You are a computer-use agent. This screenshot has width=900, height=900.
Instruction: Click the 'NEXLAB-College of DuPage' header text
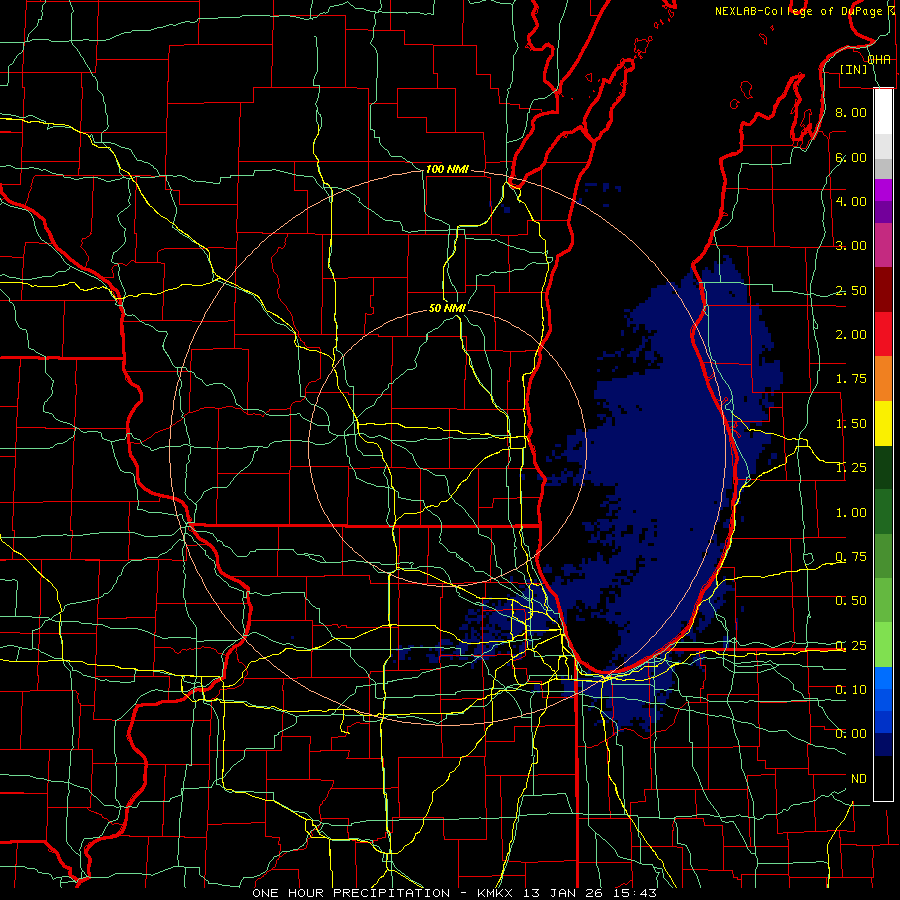point(799,11)
